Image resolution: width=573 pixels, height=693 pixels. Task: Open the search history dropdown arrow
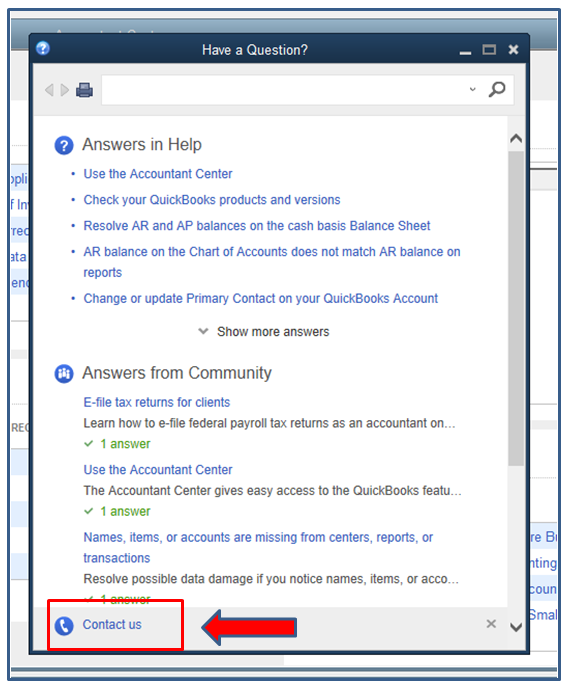click(473, 89)
